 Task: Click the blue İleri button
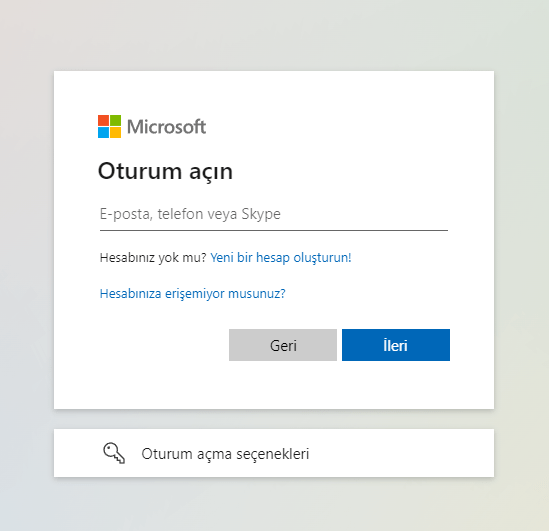tap(396, 345)
